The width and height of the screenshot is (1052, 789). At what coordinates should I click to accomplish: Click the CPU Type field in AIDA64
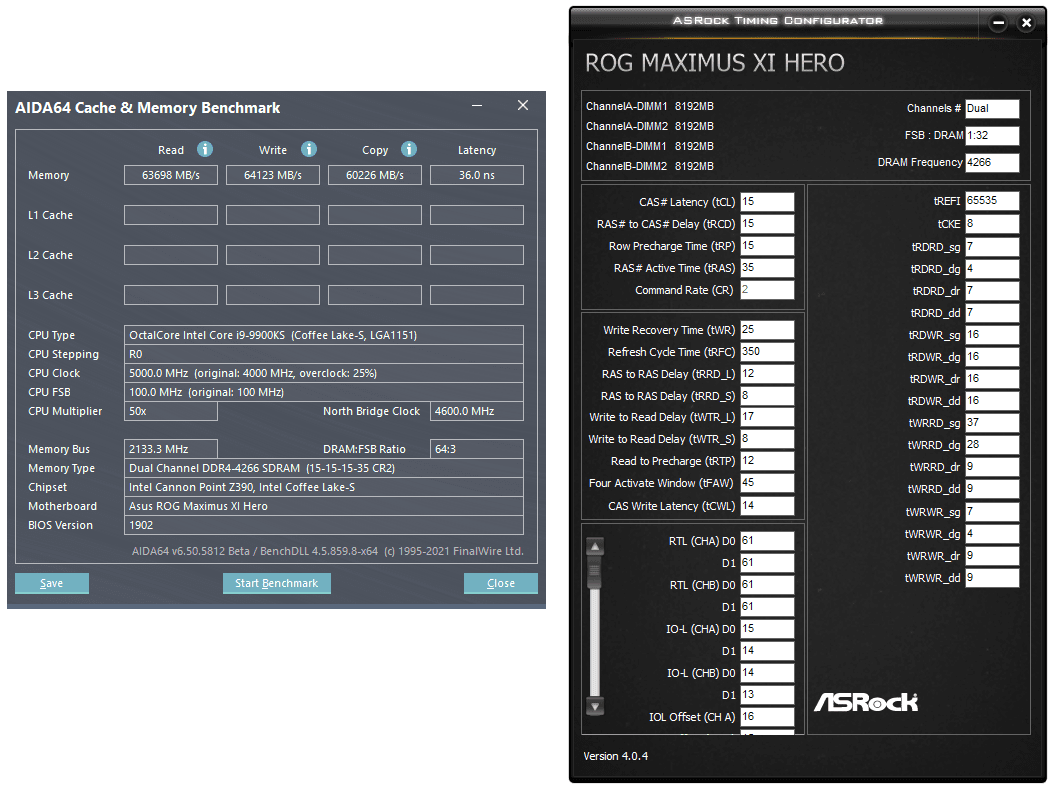click(x=323, y=335)
